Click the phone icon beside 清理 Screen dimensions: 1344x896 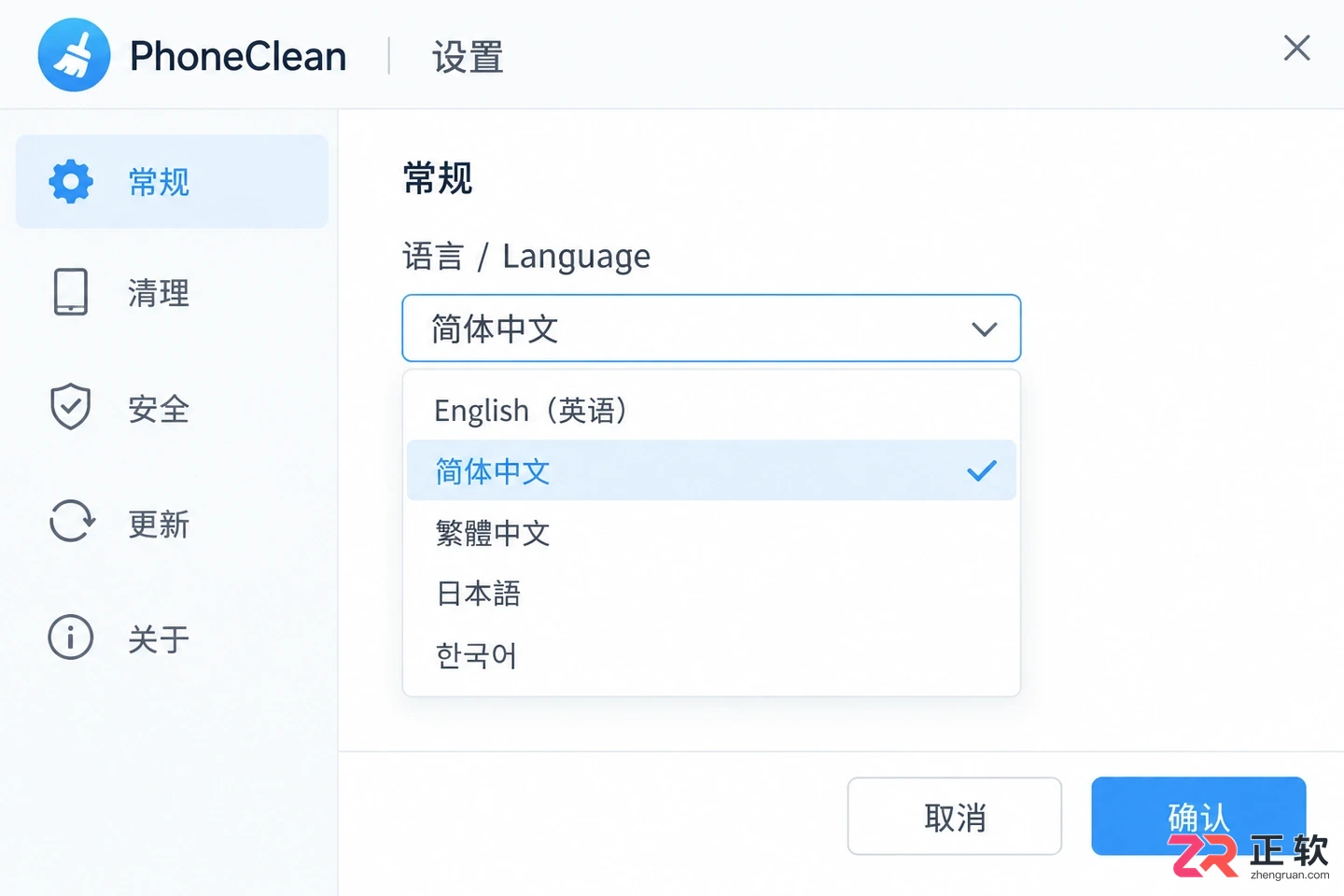coord(71,291)
